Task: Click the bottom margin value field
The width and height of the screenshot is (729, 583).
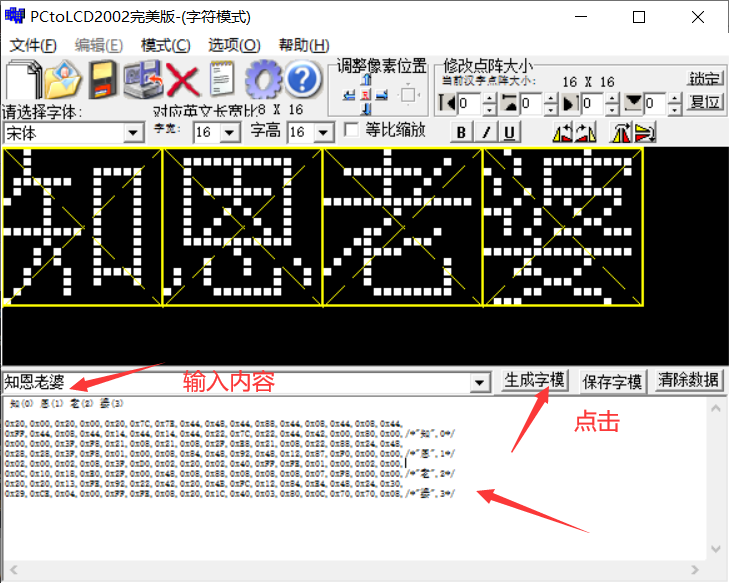Action: pyautogui.click(x=656, y=103)
